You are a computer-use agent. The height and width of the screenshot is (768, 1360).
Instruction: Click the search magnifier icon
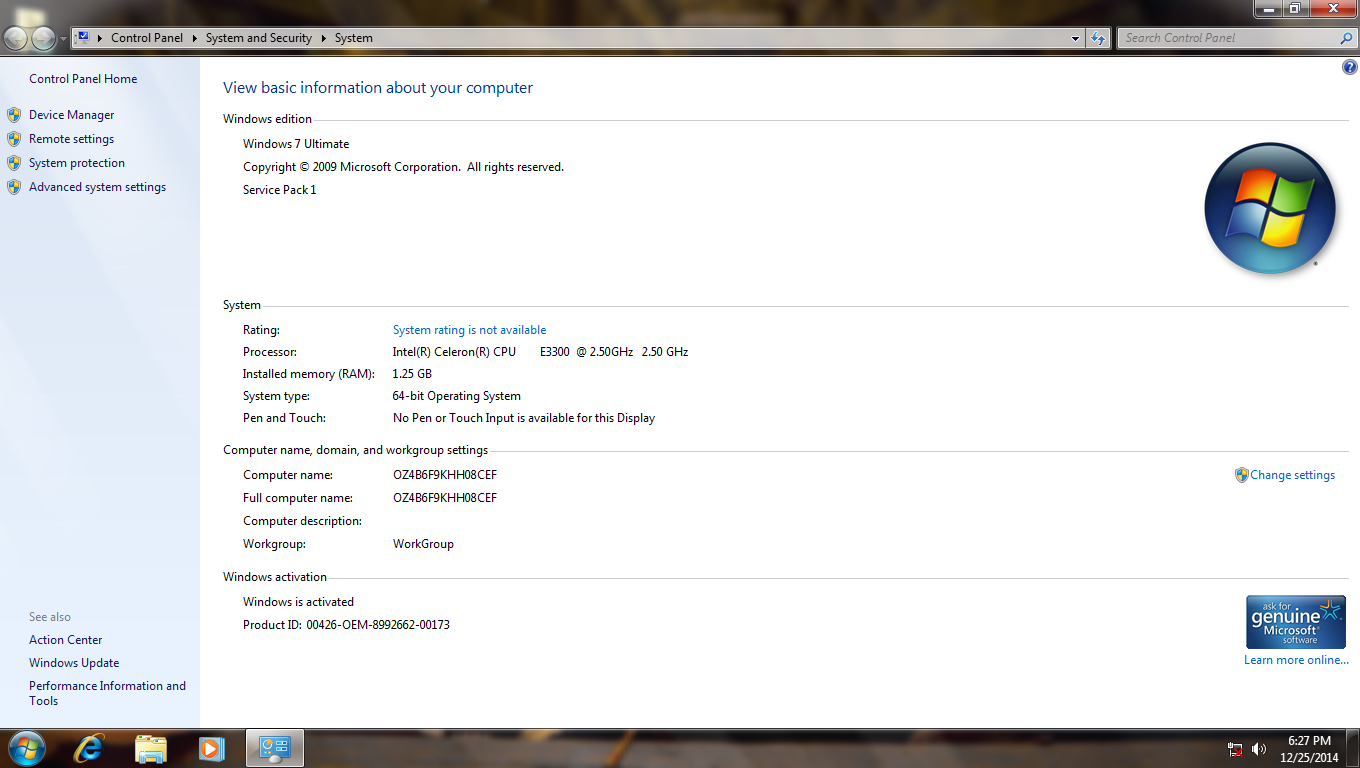coord(1346,38)
